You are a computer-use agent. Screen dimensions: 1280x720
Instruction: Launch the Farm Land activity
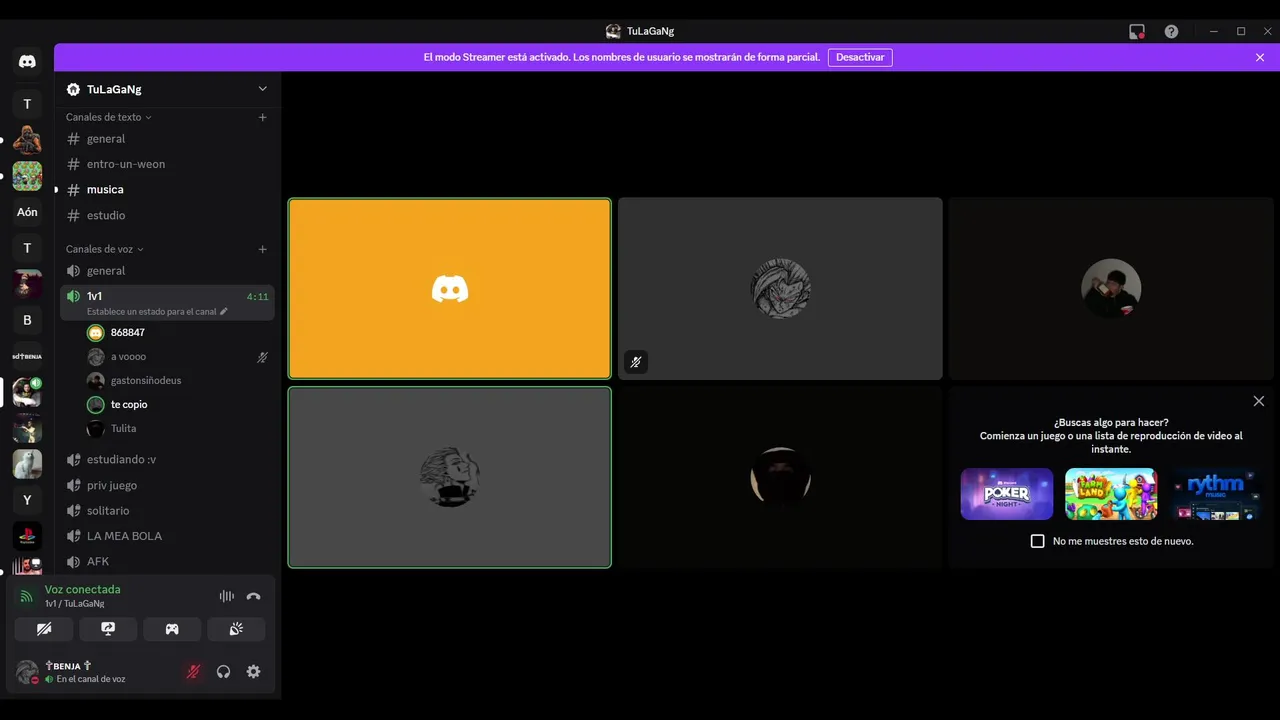(x=1111, y=494)
